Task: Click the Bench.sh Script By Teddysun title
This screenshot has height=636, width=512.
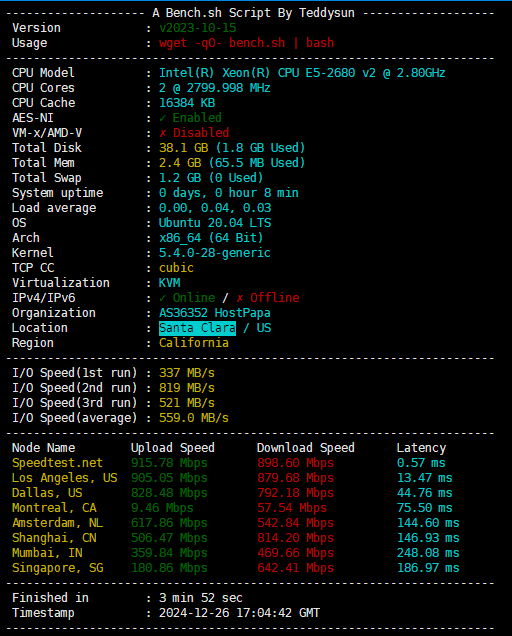Action: [x=254, y=13]
